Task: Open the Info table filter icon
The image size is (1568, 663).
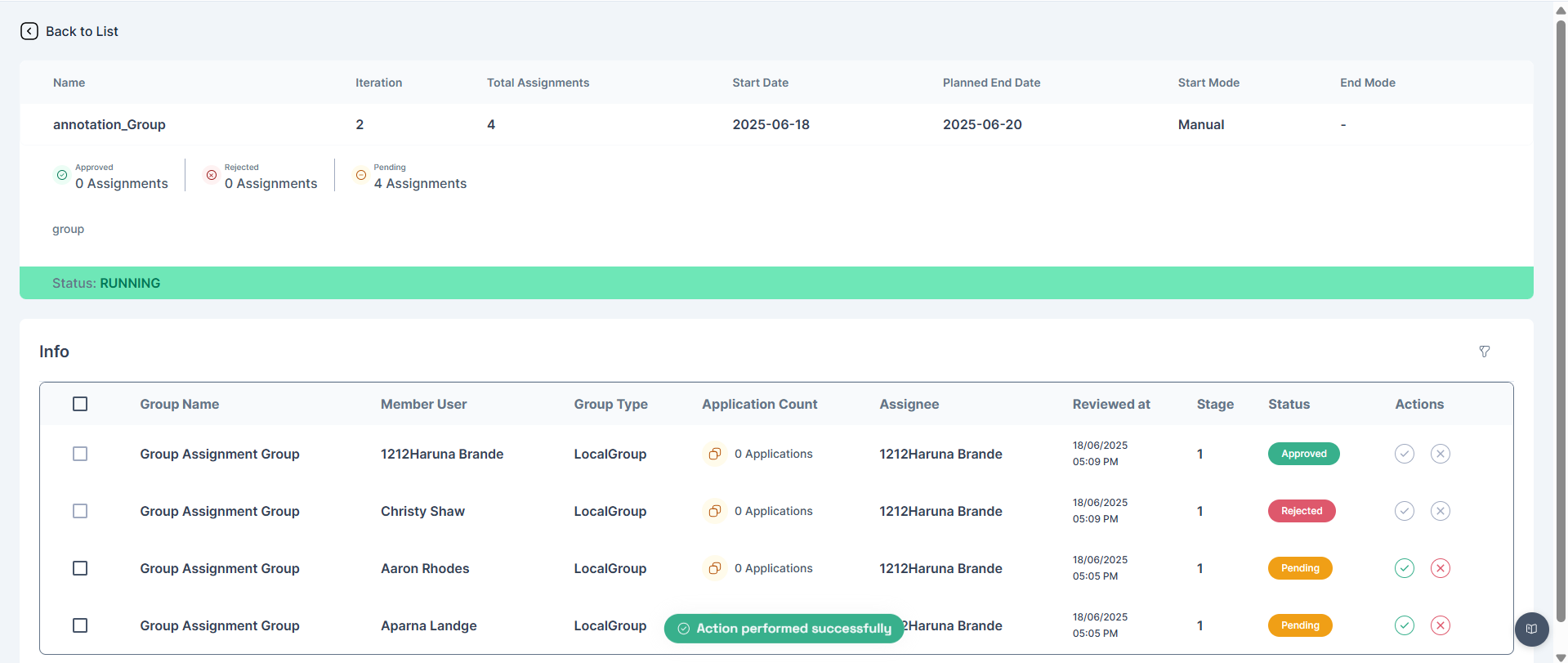Action: click(1485, 352)
